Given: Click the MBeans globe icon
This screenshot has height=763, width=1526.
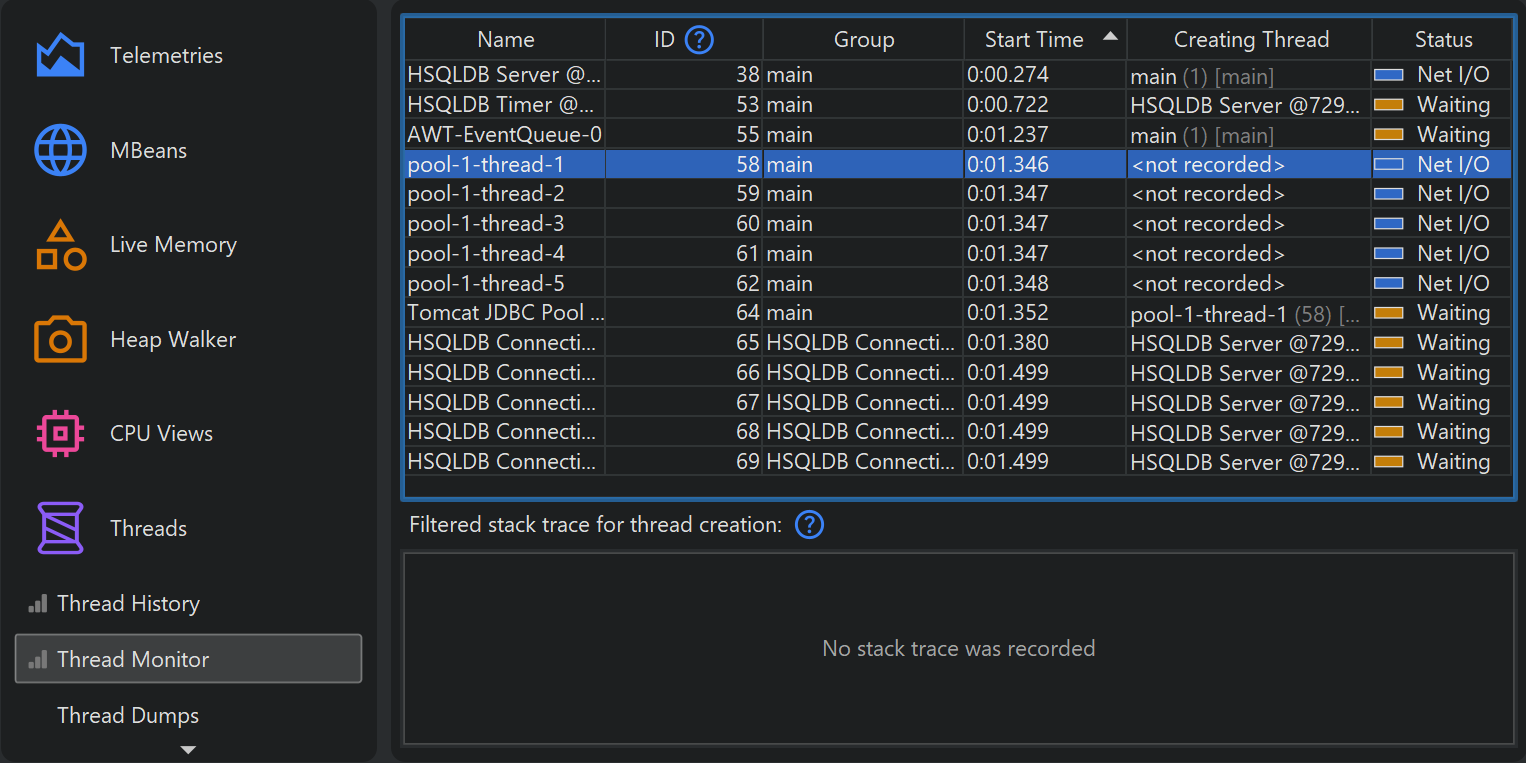Looking at the screenshot, I should (60, 151).
